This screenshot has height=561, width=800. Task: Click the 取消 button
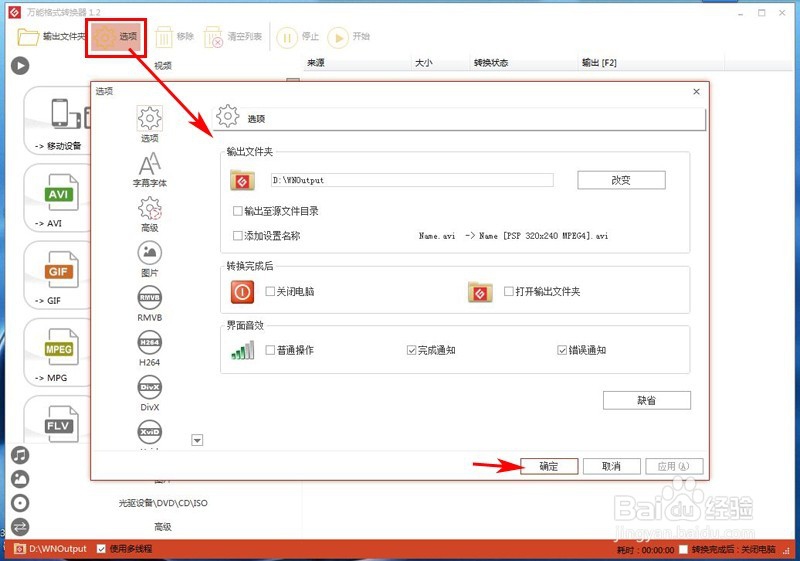(611, 466)
